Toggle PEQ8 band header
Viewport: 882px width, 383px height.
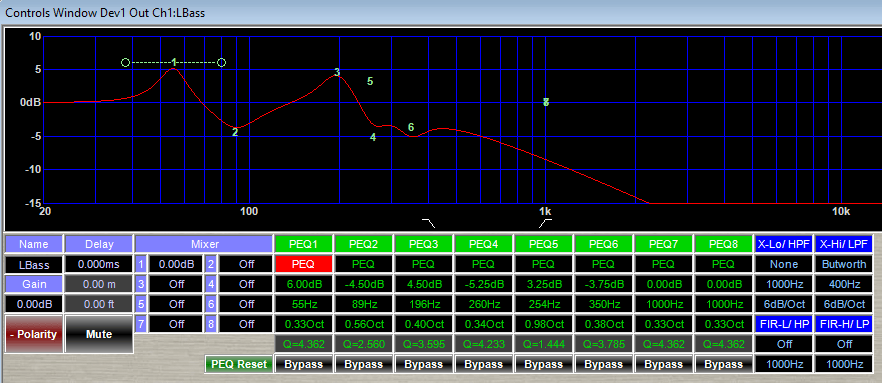pyautogui.click(x=724, y=244)
